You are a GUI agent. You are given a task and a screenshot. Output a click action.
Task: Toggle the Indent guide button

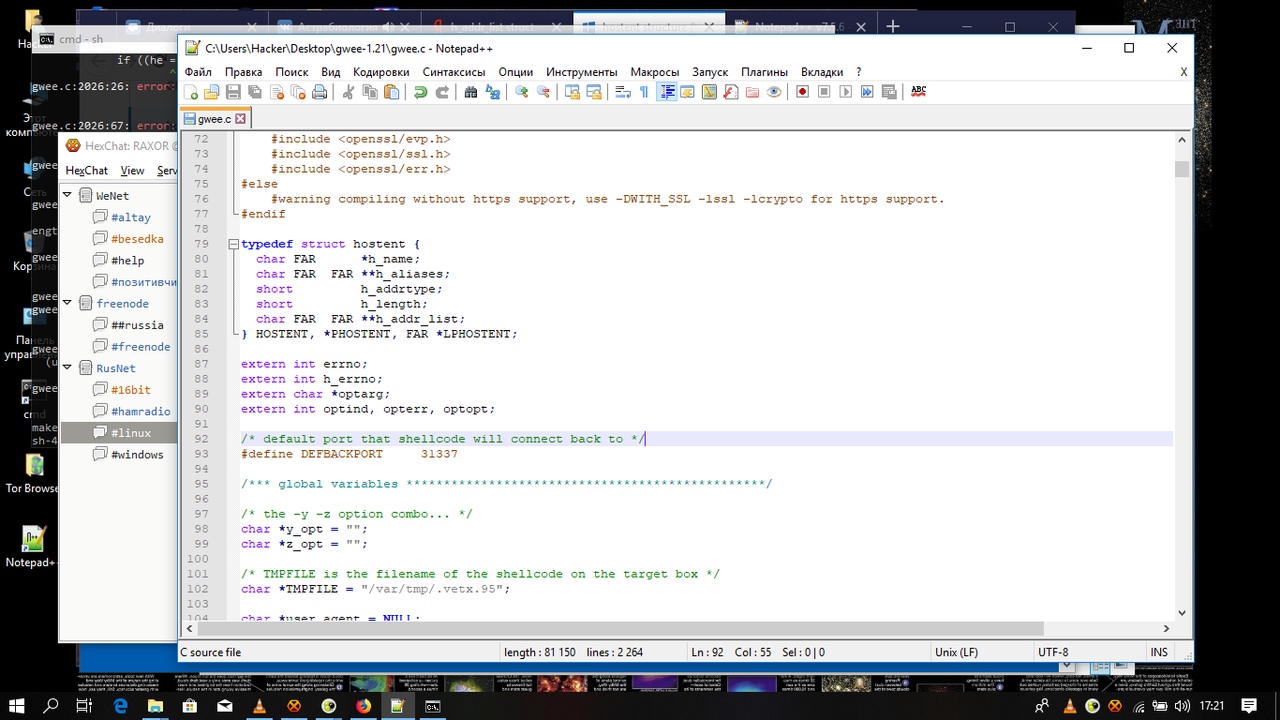click(x=666, y=92)
